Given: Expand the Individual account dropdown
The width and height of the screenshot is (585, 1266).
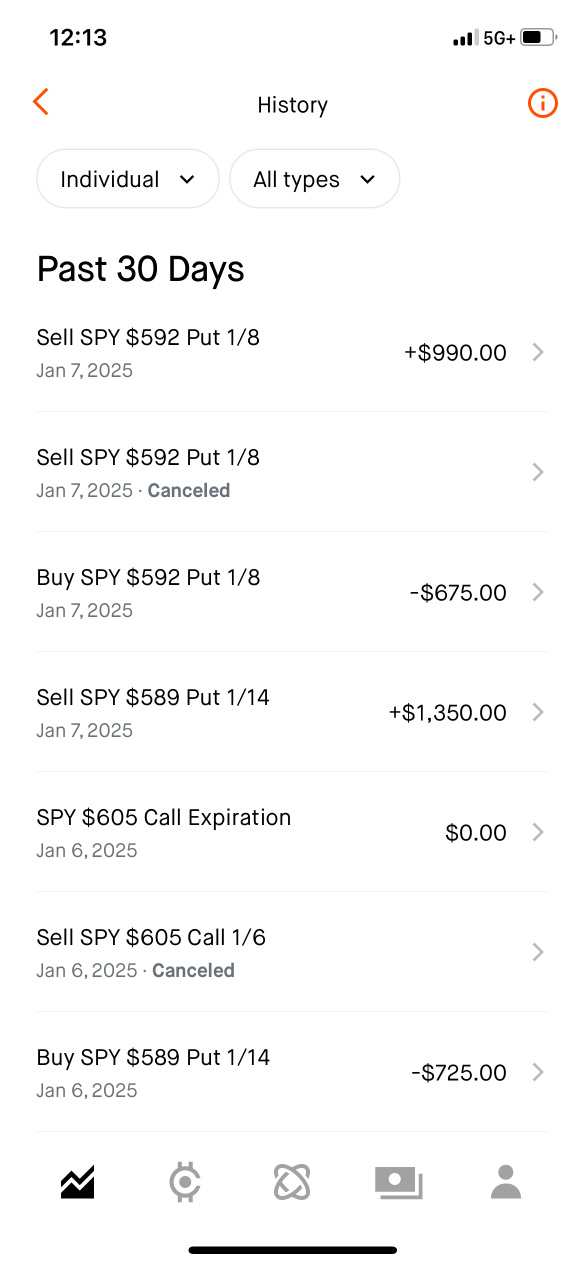Looking at the screenshot, I should point(128,179).
